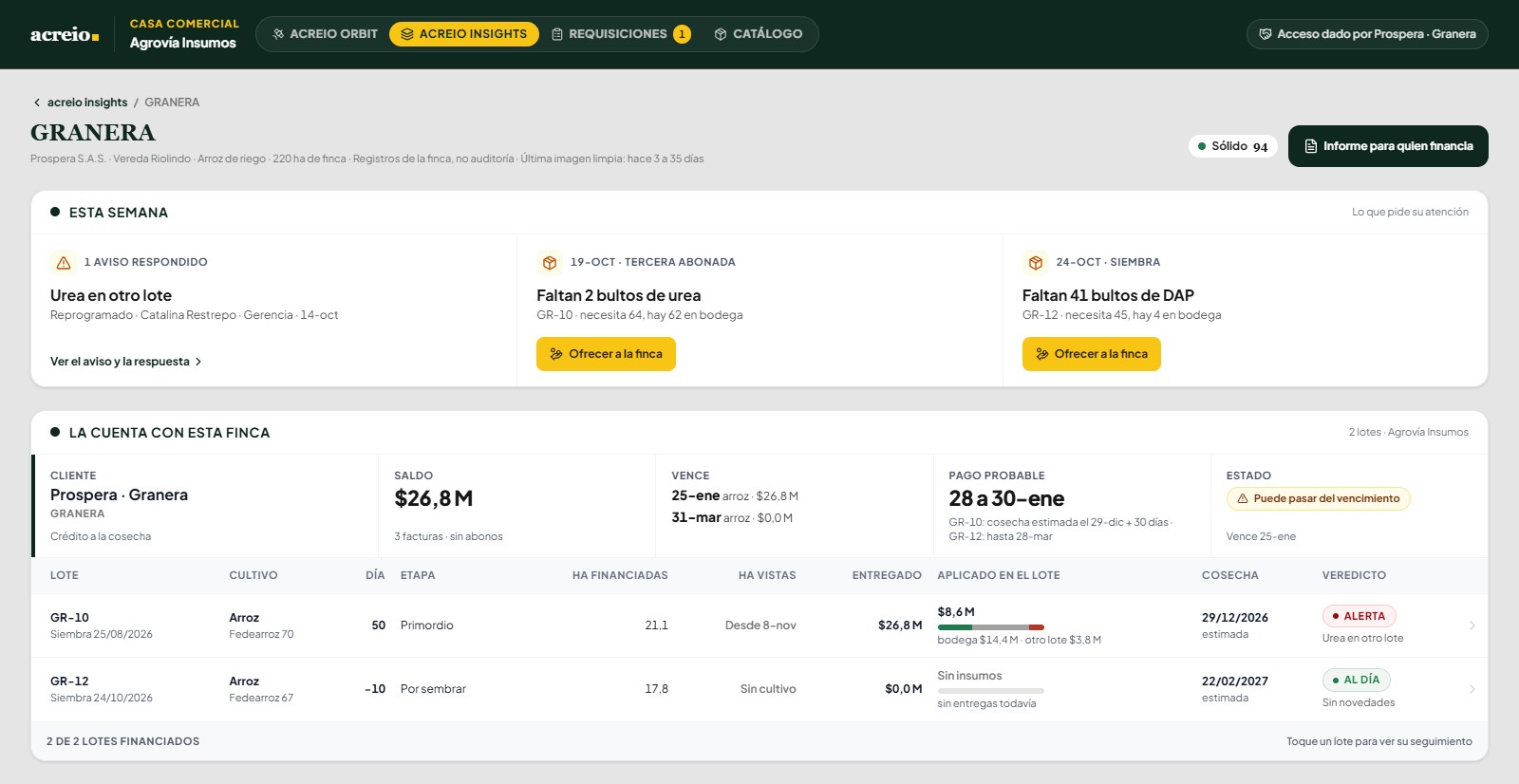Click warning icon in Puede pasar del vencimiento
This screenshot has width=1519, height=784.
(x=1243, y=498)
